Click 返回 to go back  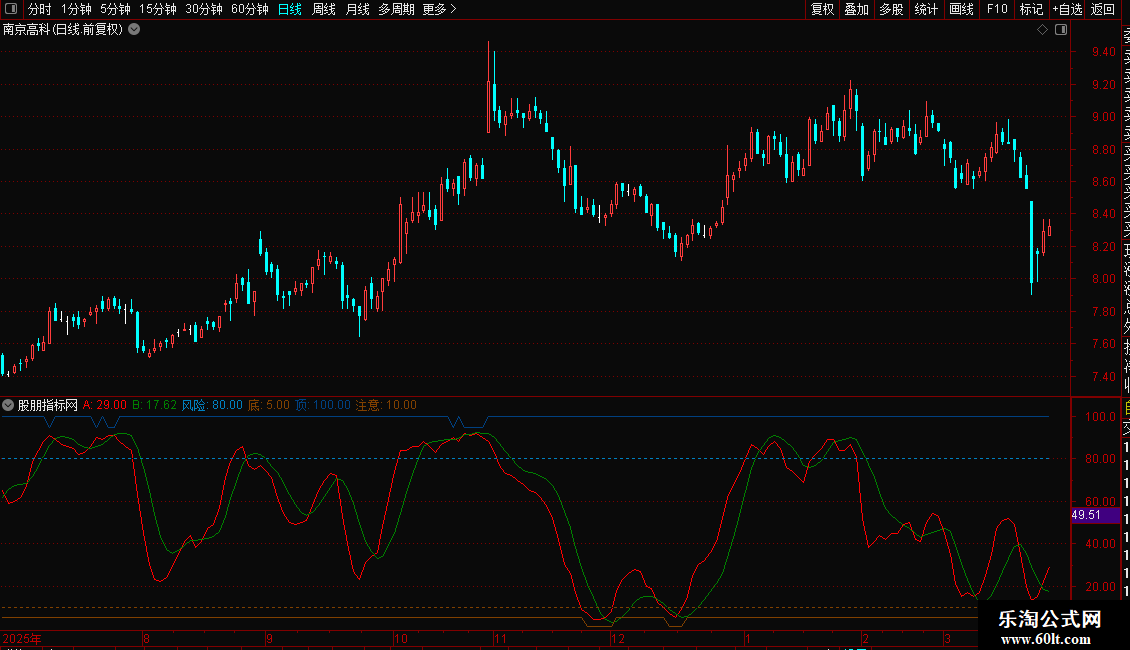1103,9
